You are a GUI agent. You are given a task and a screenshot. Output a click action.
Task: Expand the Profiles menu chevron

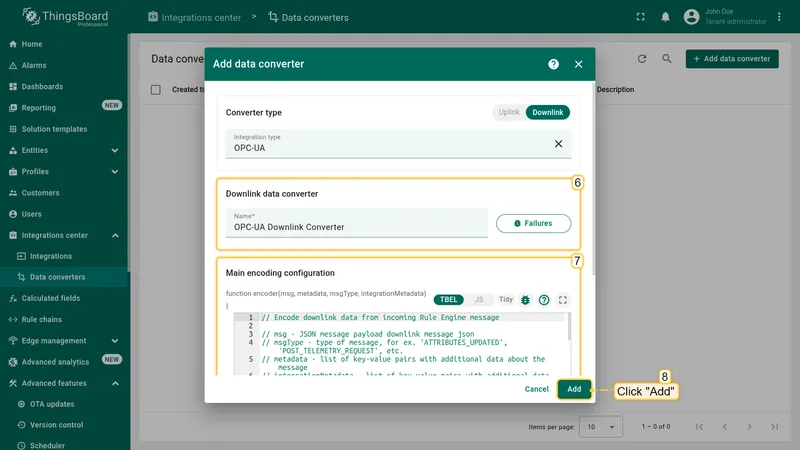115,172
